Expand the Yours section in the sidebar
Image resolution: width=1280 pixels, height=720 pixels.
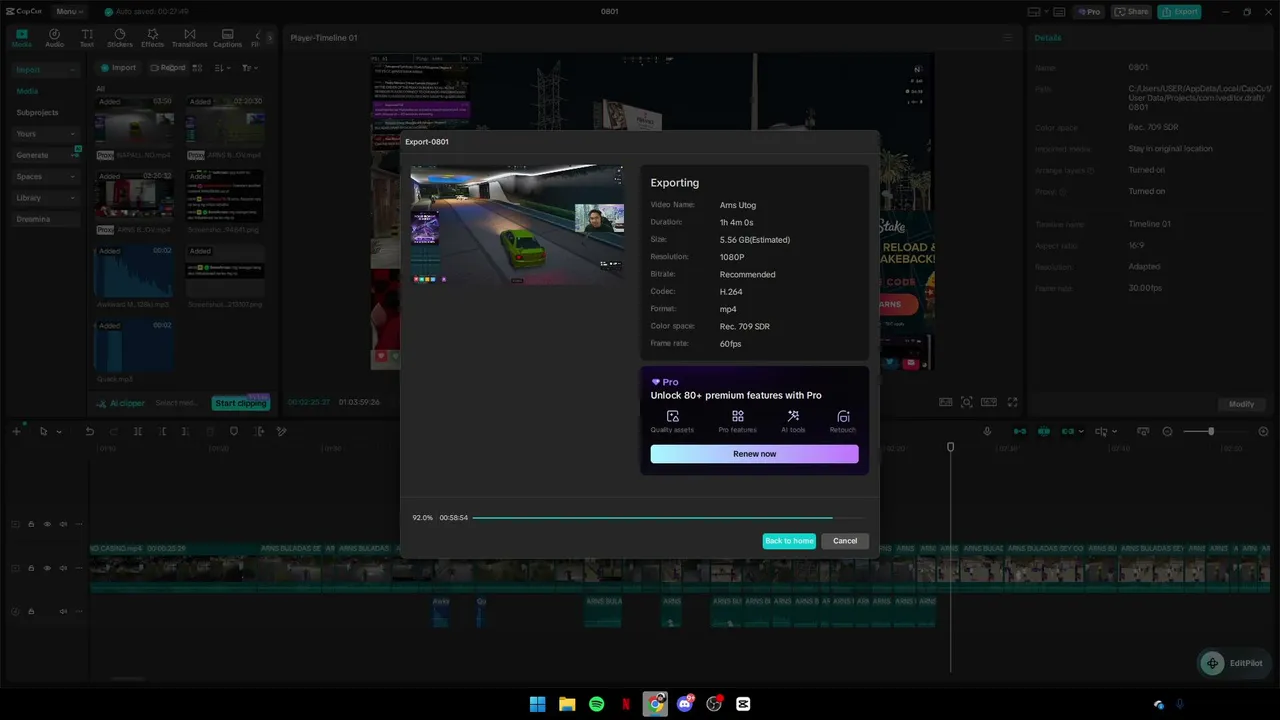pyautogui.click(x=44, y=134)
